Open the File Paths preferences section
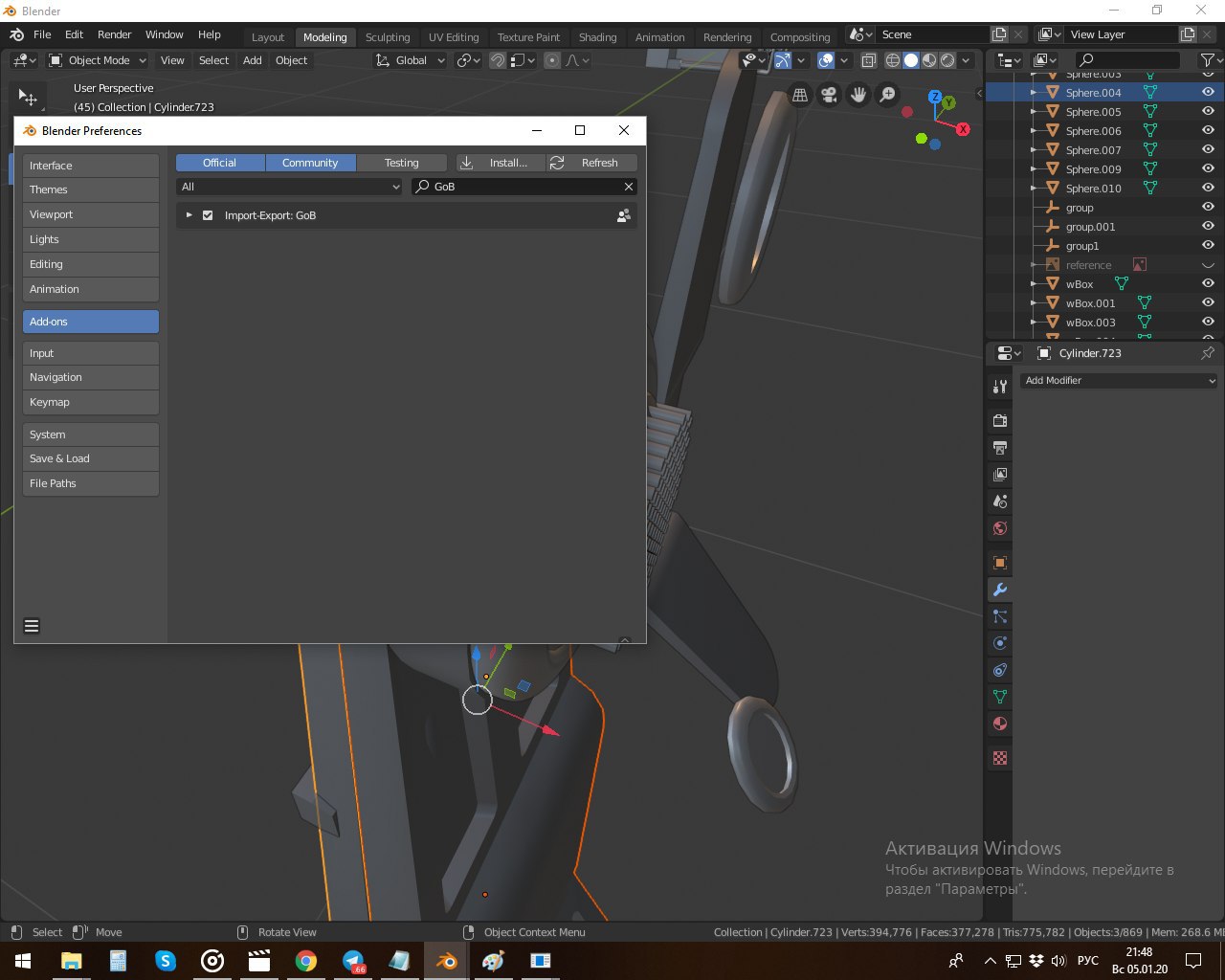 tap(91, 483)
